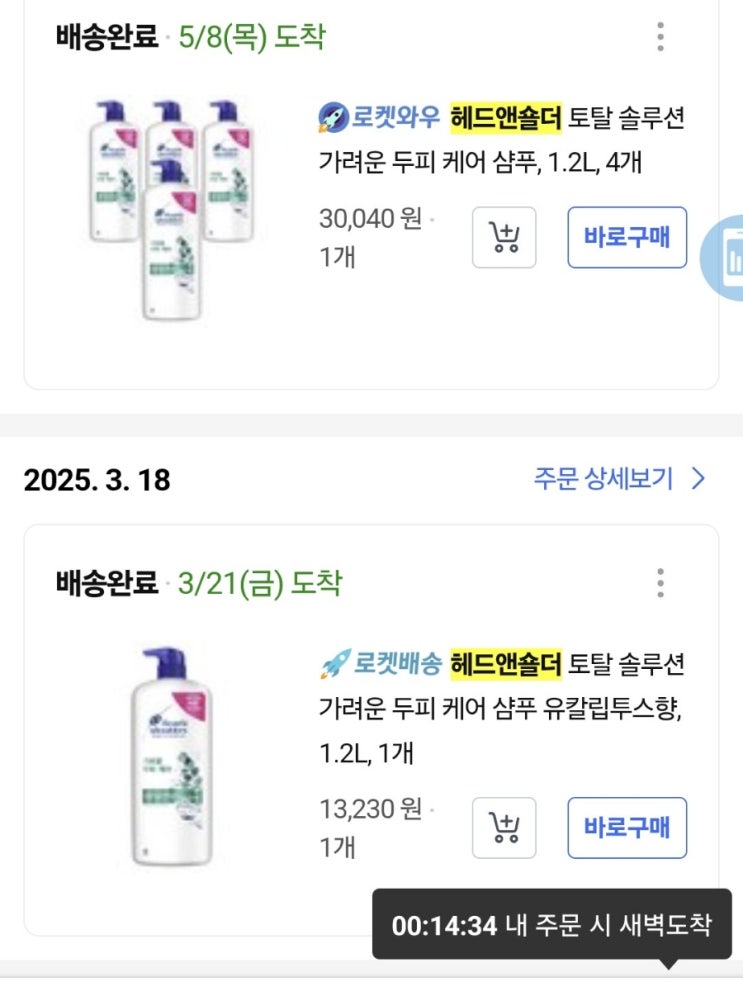Image resolution: width=743 pixels, height=982 pixels.
Task: Tap the 로켓와우 rocket badge icon
Action: (x=333, y=118)
